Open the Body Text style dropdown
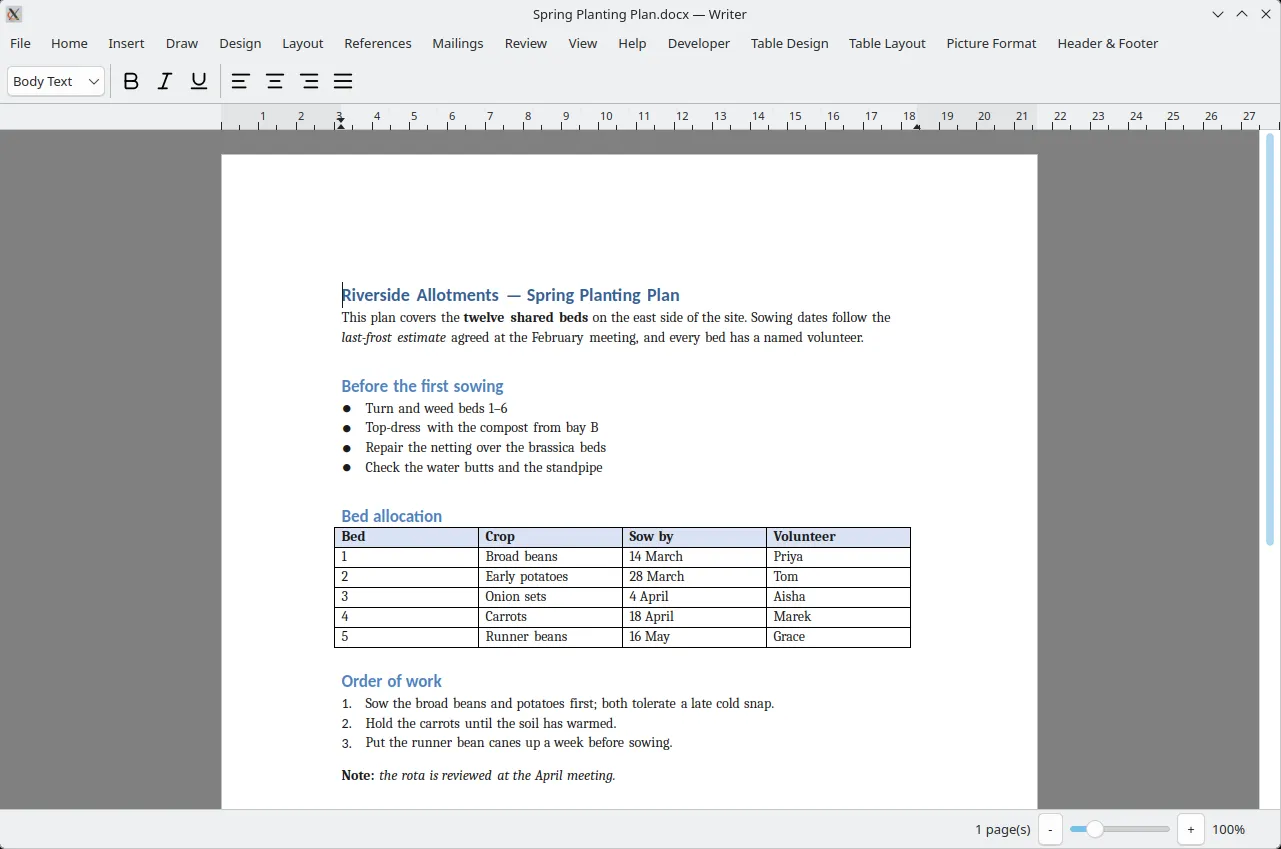Screen dimensions: 1281x849 pyautogui.click(x=56, y=82)
